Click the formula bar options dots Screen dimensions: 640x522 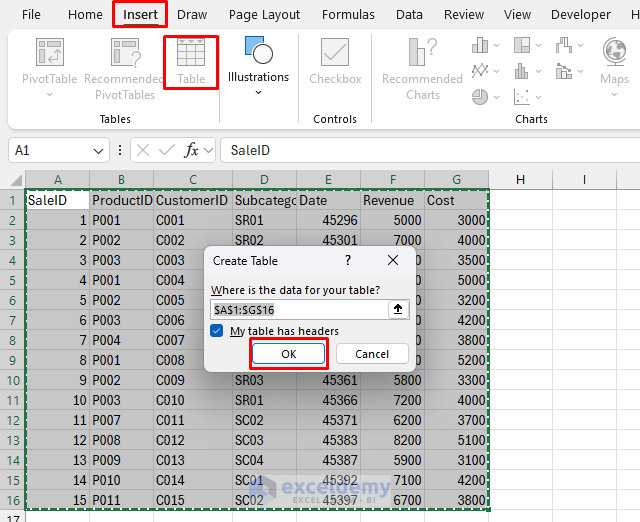(x=120, y=150)
